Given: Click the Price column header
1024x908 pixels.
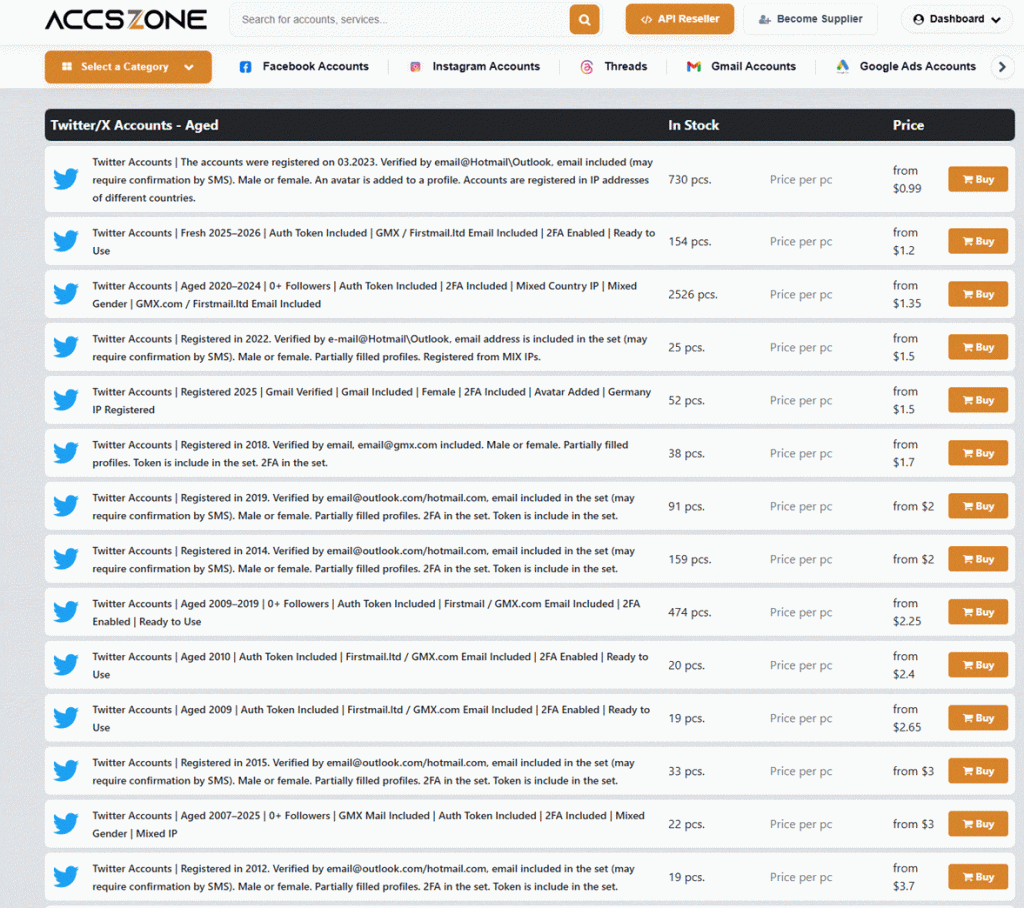Looking at the screenshot, I should [x=908, y=125].
